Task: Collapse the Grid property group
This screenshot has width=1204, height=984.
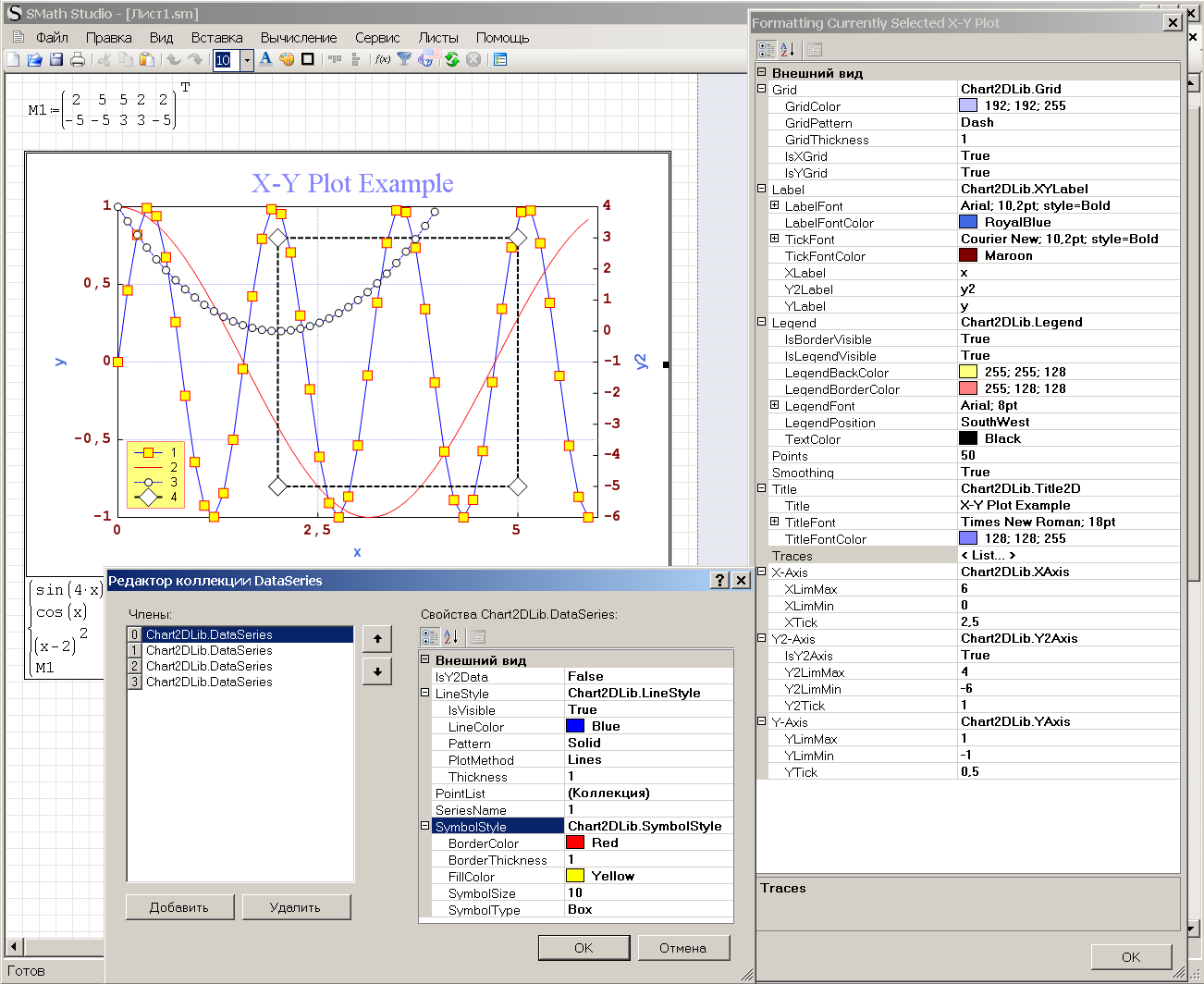Action: pos(762,90)
